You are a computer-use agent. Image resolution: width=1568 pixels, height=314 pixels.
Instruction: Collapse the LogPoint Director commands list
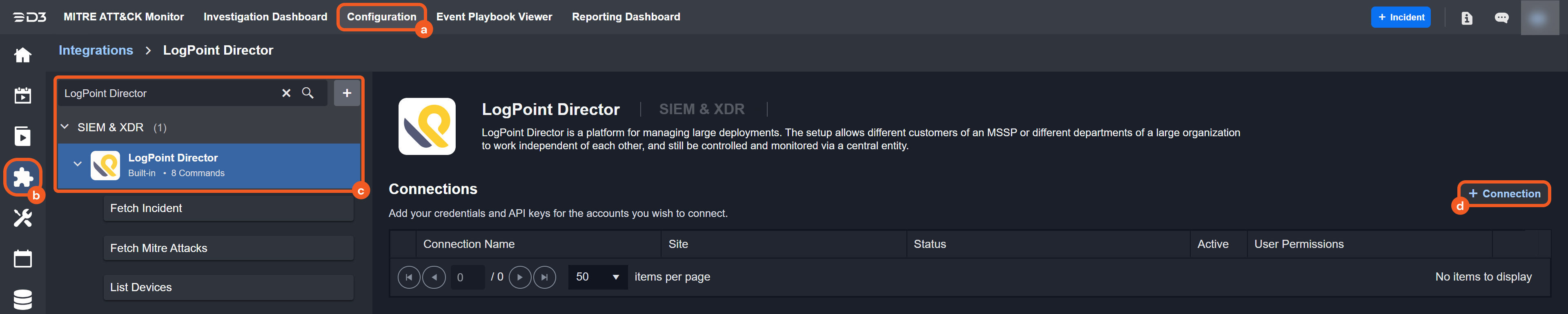[x=77, y=164]
